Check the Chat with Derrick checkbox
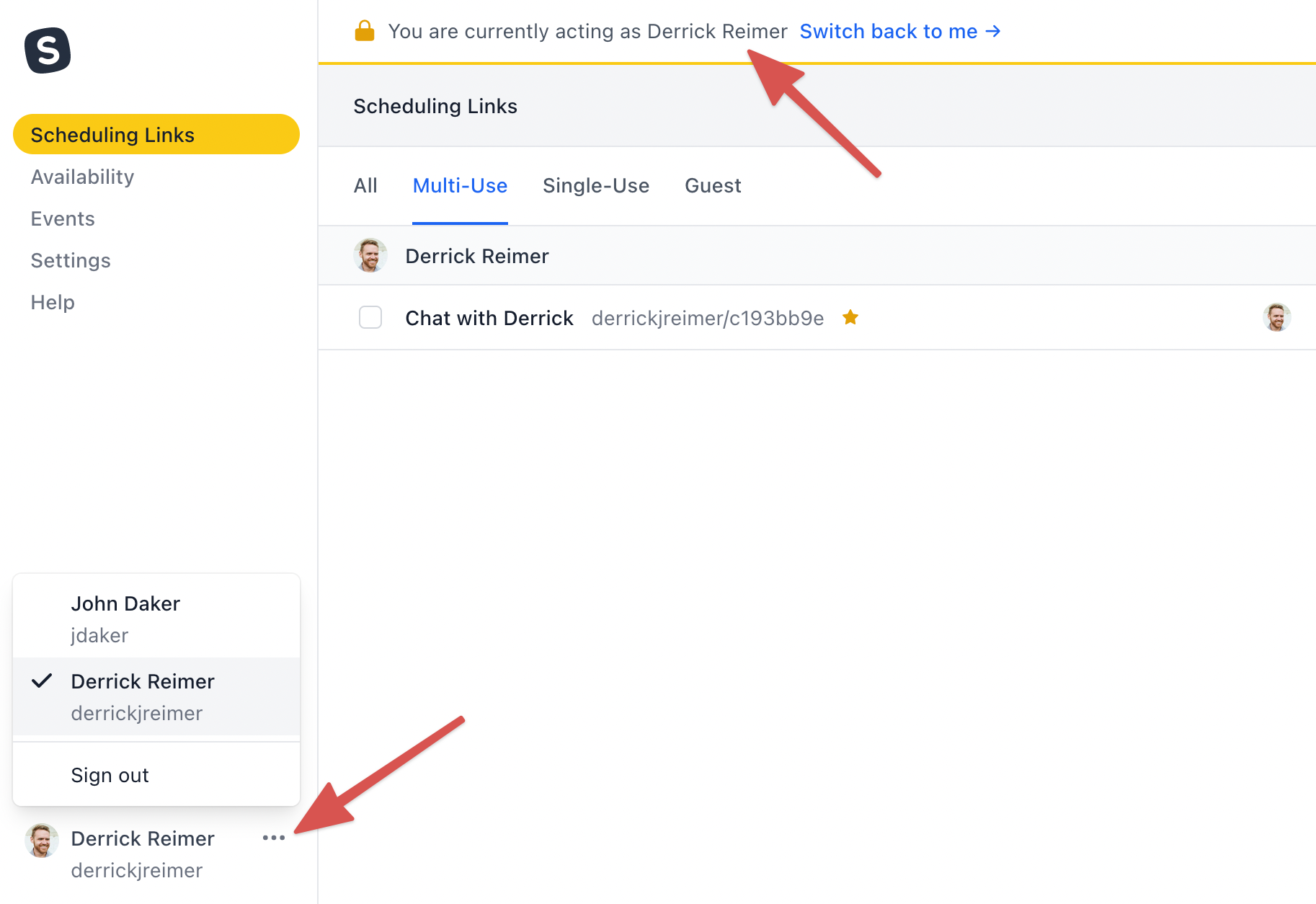The height and width of the screenshot is (904, 1316). (x=370, y=317)
